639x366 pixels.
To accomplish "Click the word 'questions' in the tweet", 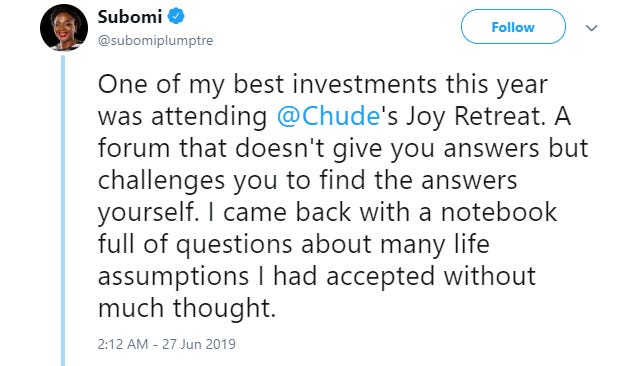I will pyautogui.click(x=234, y=245).
